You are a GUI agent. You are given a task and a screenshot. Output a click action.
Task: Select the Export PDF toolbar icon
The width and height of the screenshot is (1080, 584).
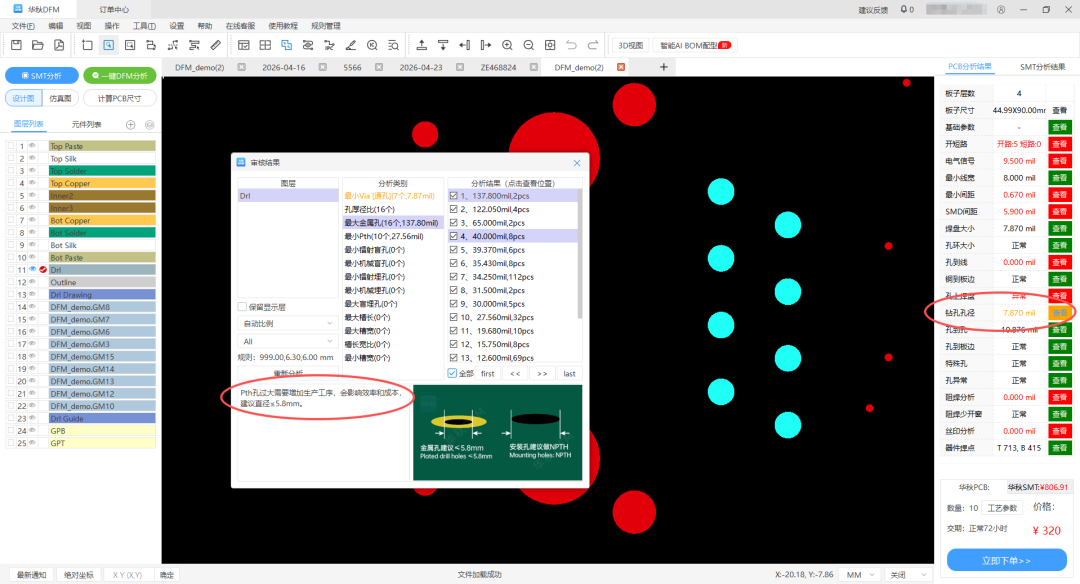(58, 45)
